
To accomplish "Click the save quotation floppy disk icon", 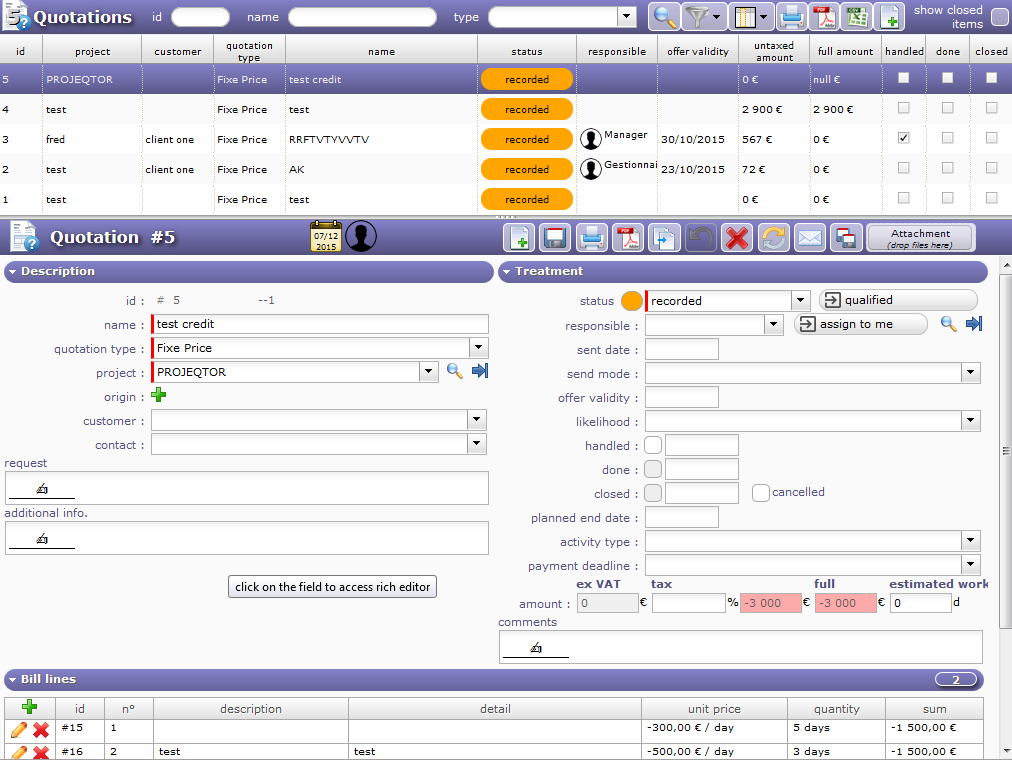I will pyautogui.click(x=555, y=238).
